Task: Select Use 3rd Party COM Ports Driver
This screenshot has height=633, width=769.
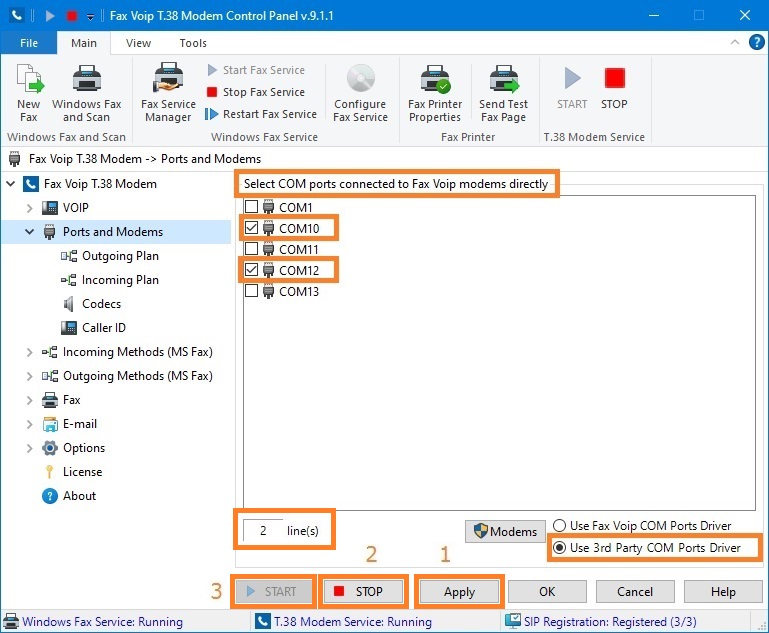Action: pyautogui.click(x=646, y=548)
